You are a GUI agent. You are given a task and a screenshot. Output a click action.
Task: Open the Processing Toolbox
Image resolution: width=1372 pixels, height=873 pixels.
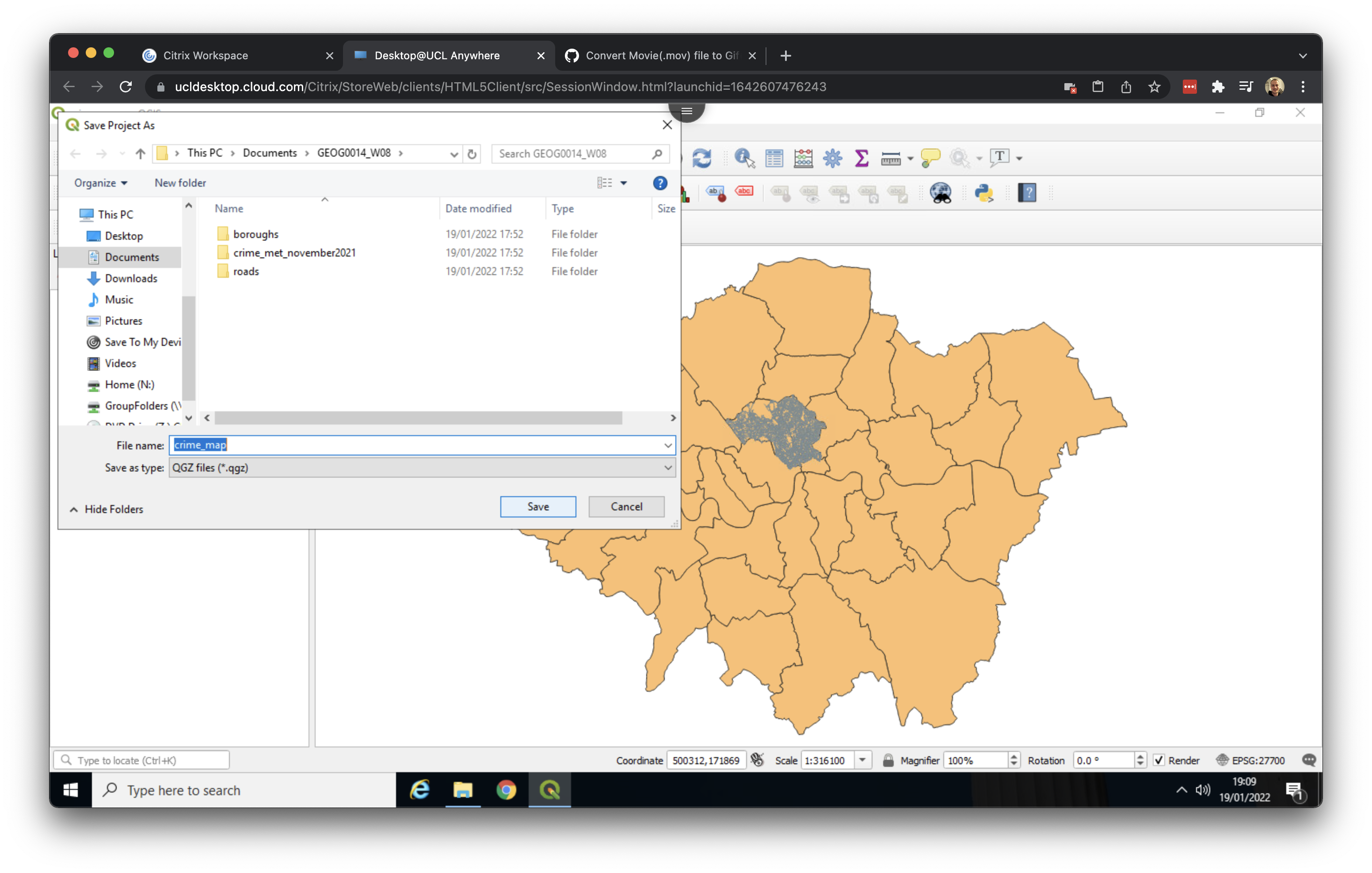832,158
